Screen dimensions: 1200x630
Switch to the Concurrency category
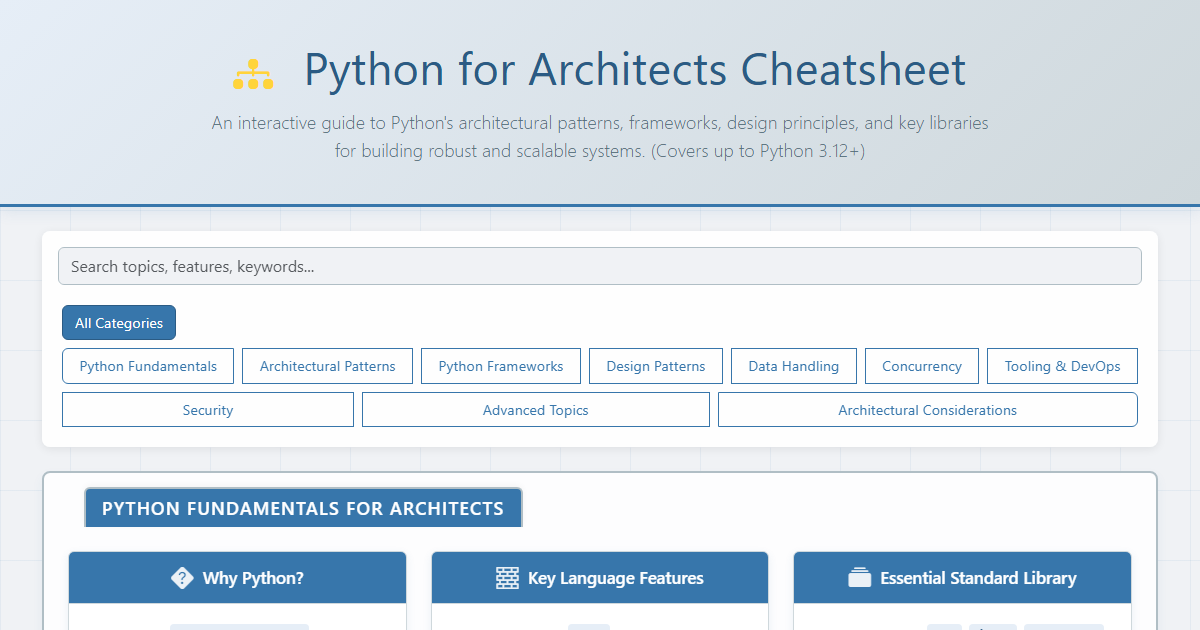click(x=922, y=366)
